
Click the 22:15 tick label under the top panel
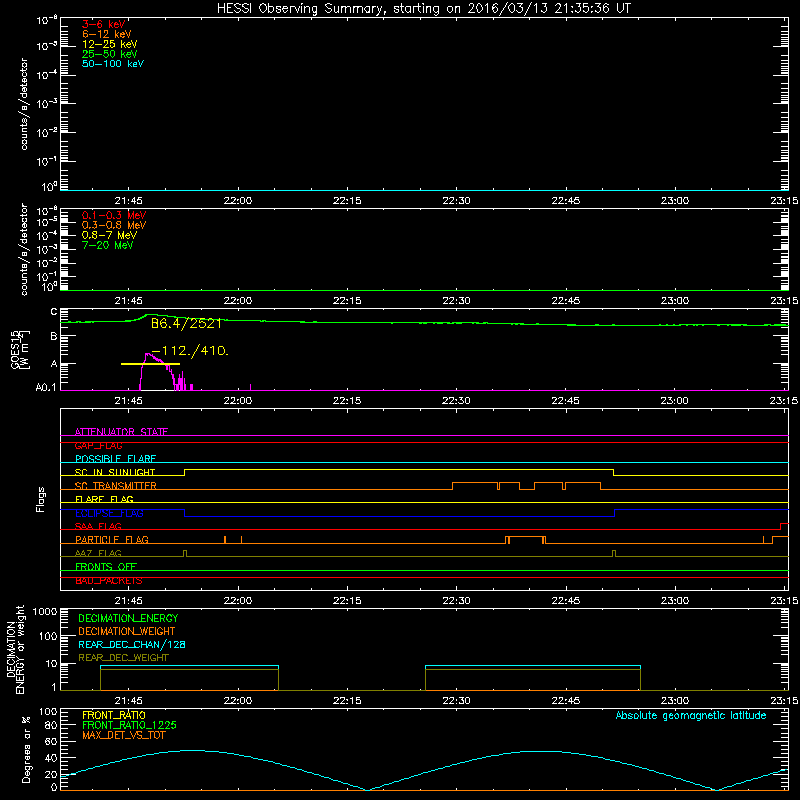pos(347,201)
